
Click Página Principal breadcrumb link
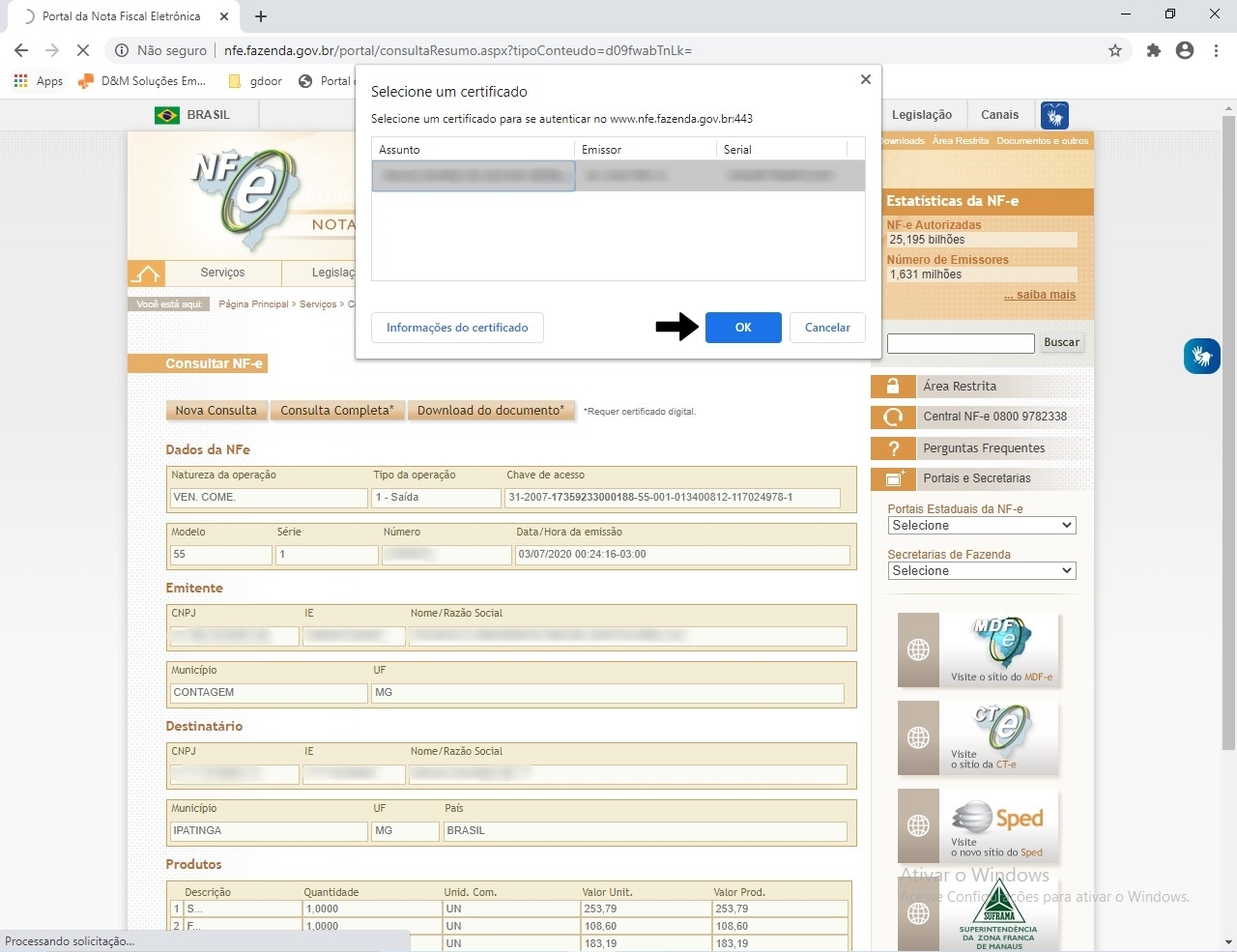point(253,304)
